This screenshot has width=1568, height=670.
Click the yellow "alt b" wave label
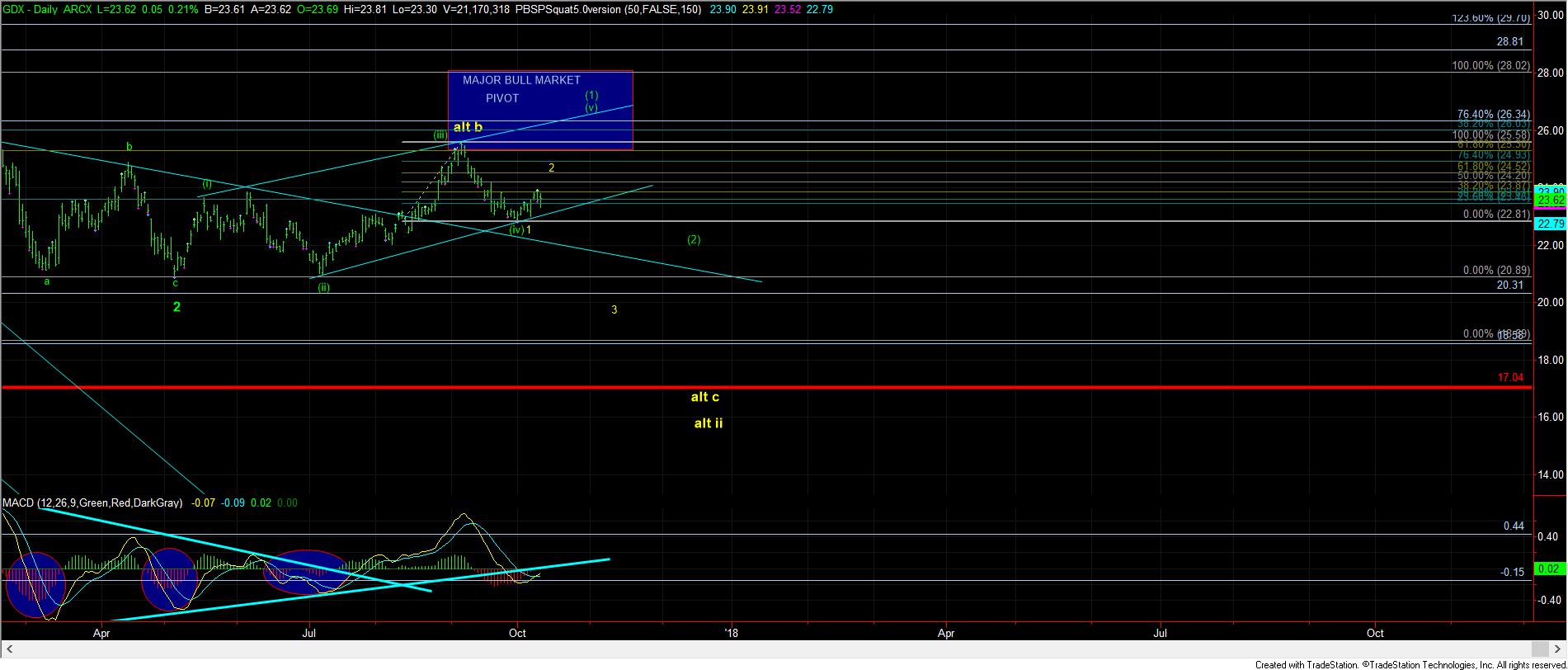click(x=468, y=127)
